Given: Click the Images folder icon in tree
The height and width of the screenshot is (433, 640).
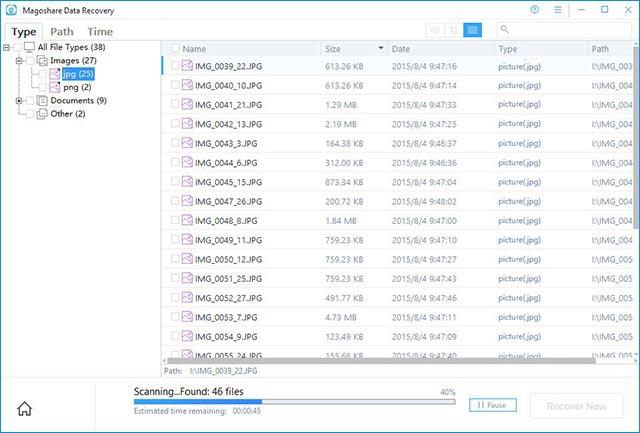Looking at the screenshot, I should 42,61.
